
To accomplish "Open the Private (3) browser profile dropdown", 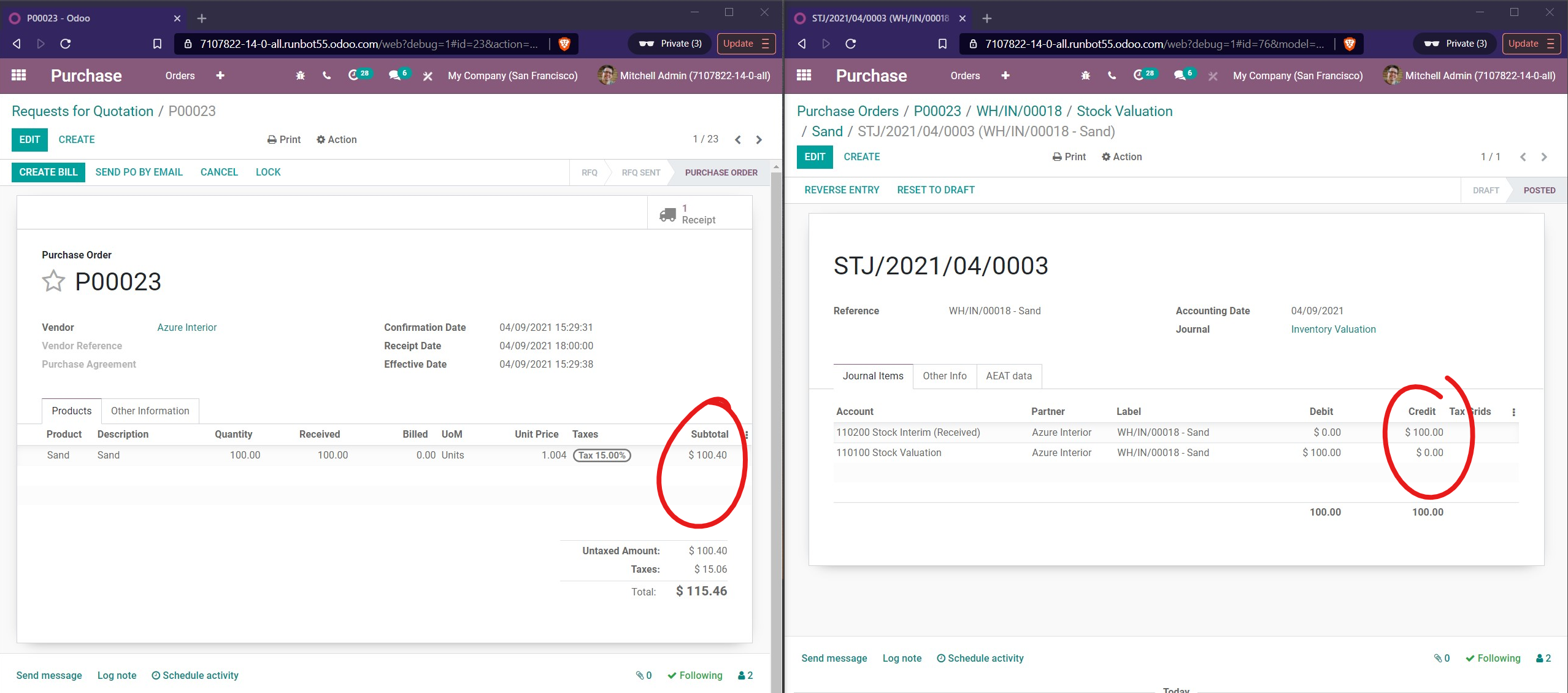I will pyautogui.click(x=670, y=43).
